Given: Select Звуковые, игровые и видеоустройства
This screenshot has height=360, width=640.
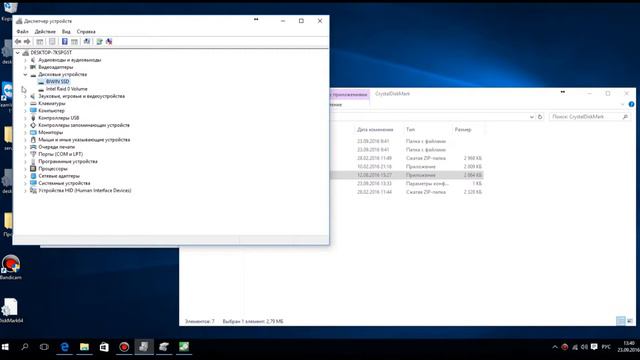Looking at the screenshot, I should click(x=82, y=96).
